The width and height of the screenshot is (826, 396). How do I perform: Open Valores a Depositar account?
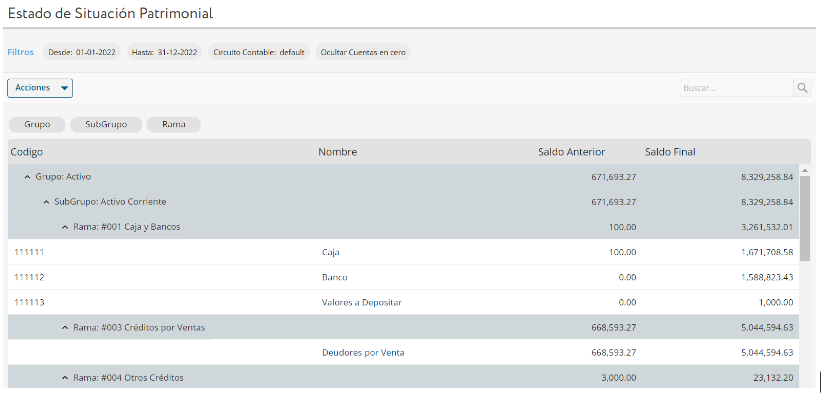(x=362, y=303)
